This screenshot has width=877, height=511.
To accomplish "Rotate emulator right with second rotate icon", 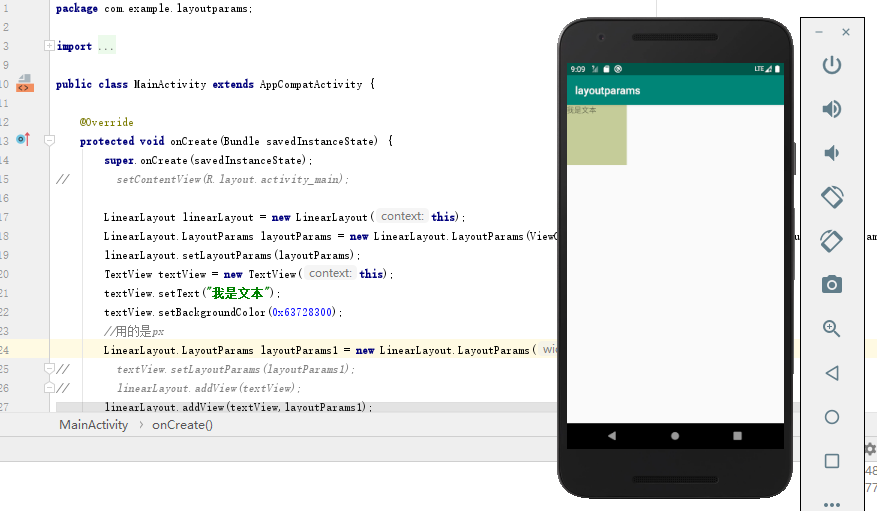I will coord(832,241).
